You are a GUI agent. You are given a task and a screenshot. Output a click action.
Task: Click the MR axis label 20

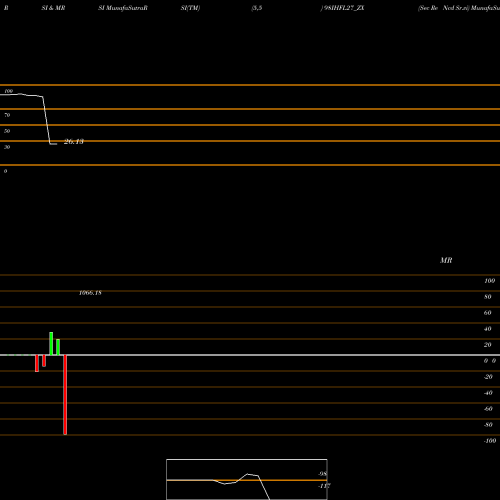pos(488,345)
